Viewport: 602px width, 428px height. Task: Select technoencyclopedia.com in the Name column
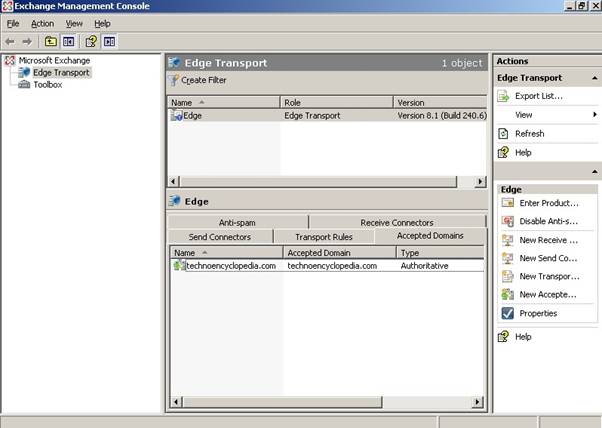tap(231, 266)
